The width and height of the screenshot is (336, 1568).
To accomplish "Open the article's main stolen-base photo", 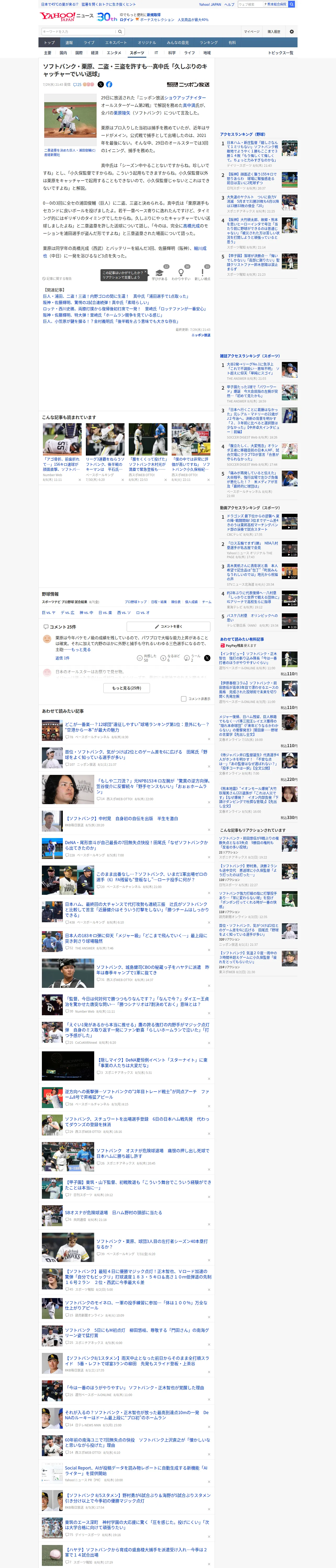I will [70, 120].
